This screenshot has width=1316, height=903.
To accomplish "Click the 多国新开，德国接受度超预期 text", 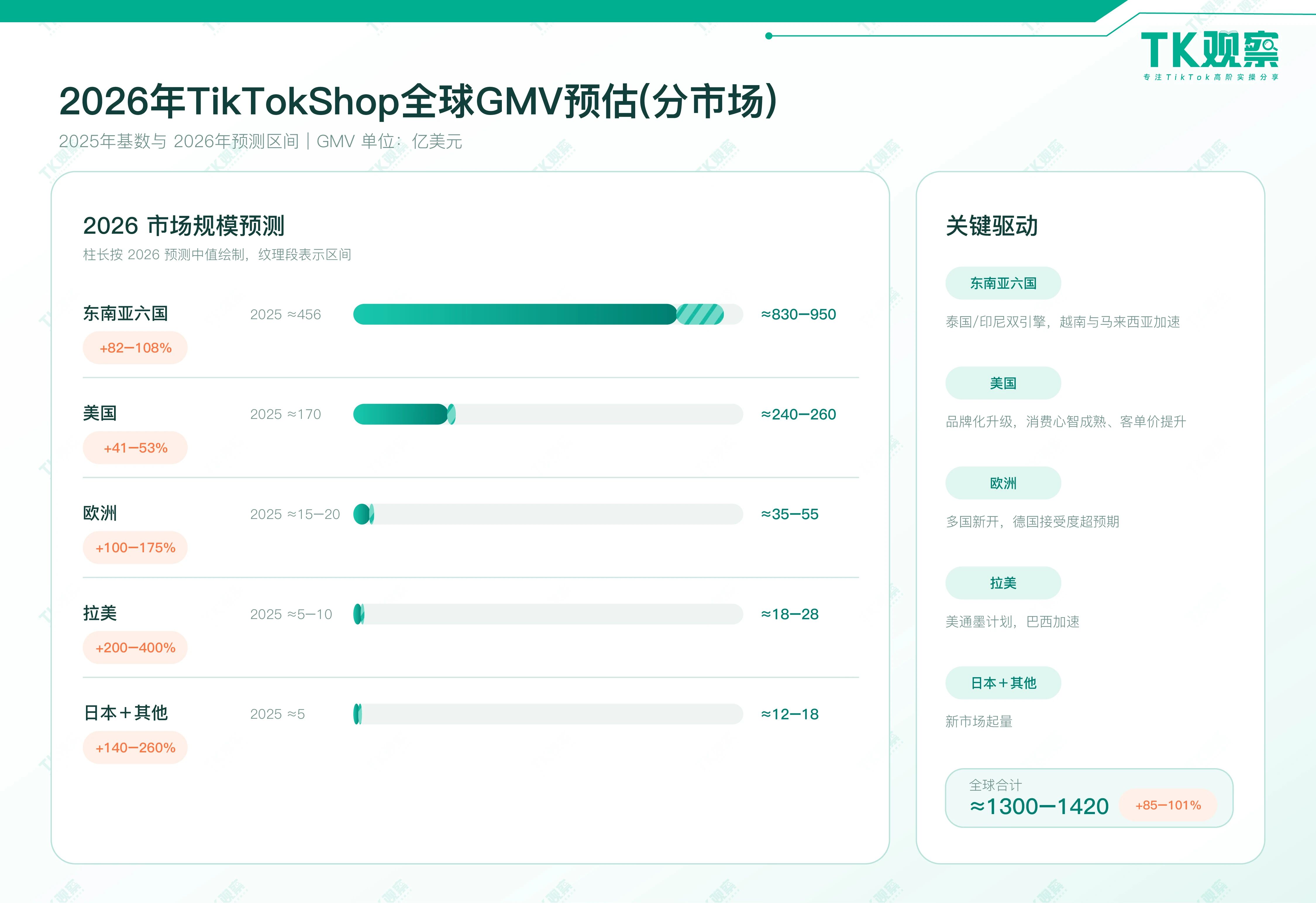I will pos(1032,522).
